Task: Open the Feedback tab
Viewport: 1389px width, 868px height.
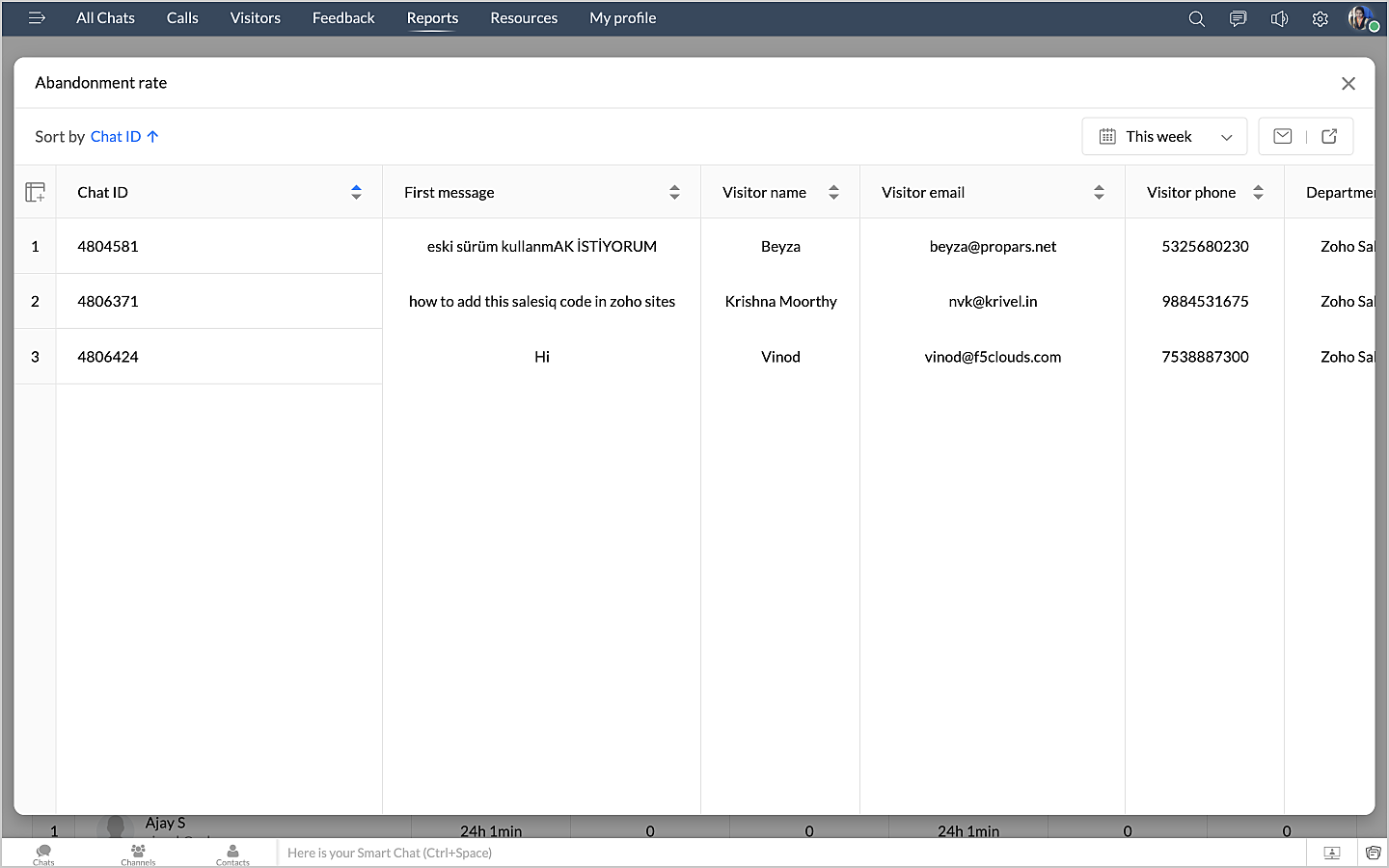Action: [343, 18]
